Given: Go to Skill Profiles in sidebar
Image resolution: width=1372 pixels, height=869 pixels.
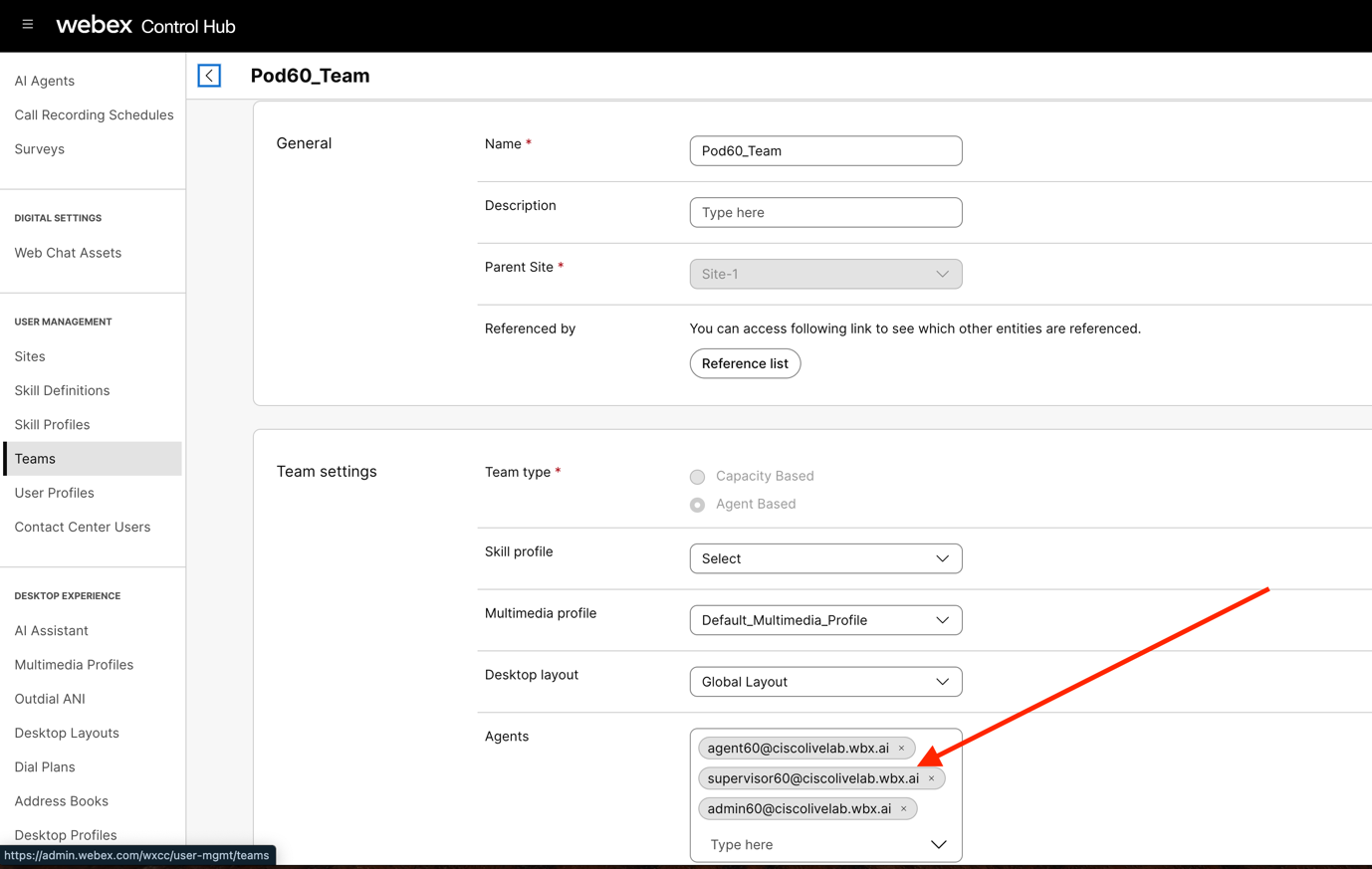Looking at the screenshot, I should pos(52,425).
